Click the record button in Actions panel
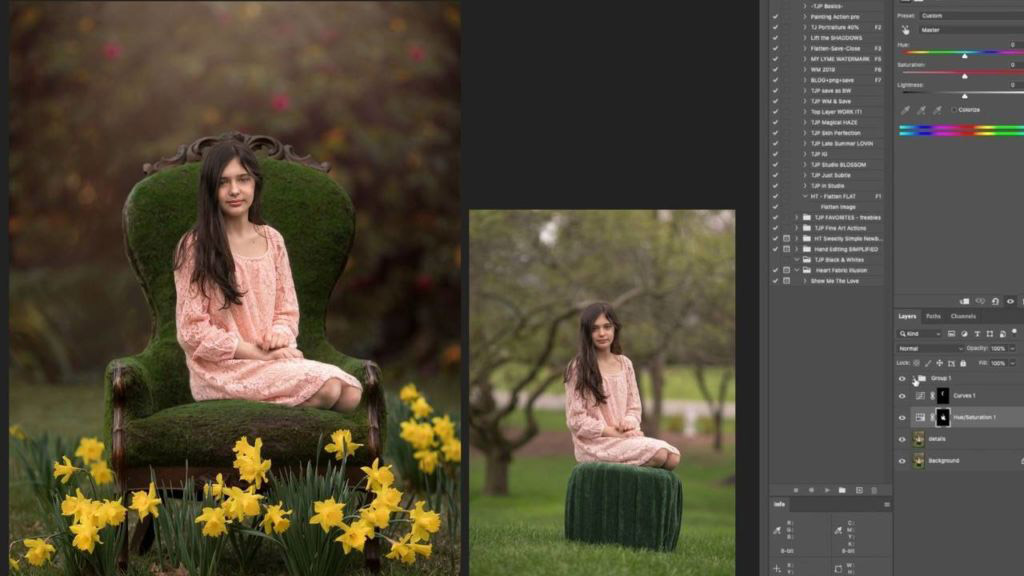The height and width of the screenshot is (576, 1024). tap(811, 490)
